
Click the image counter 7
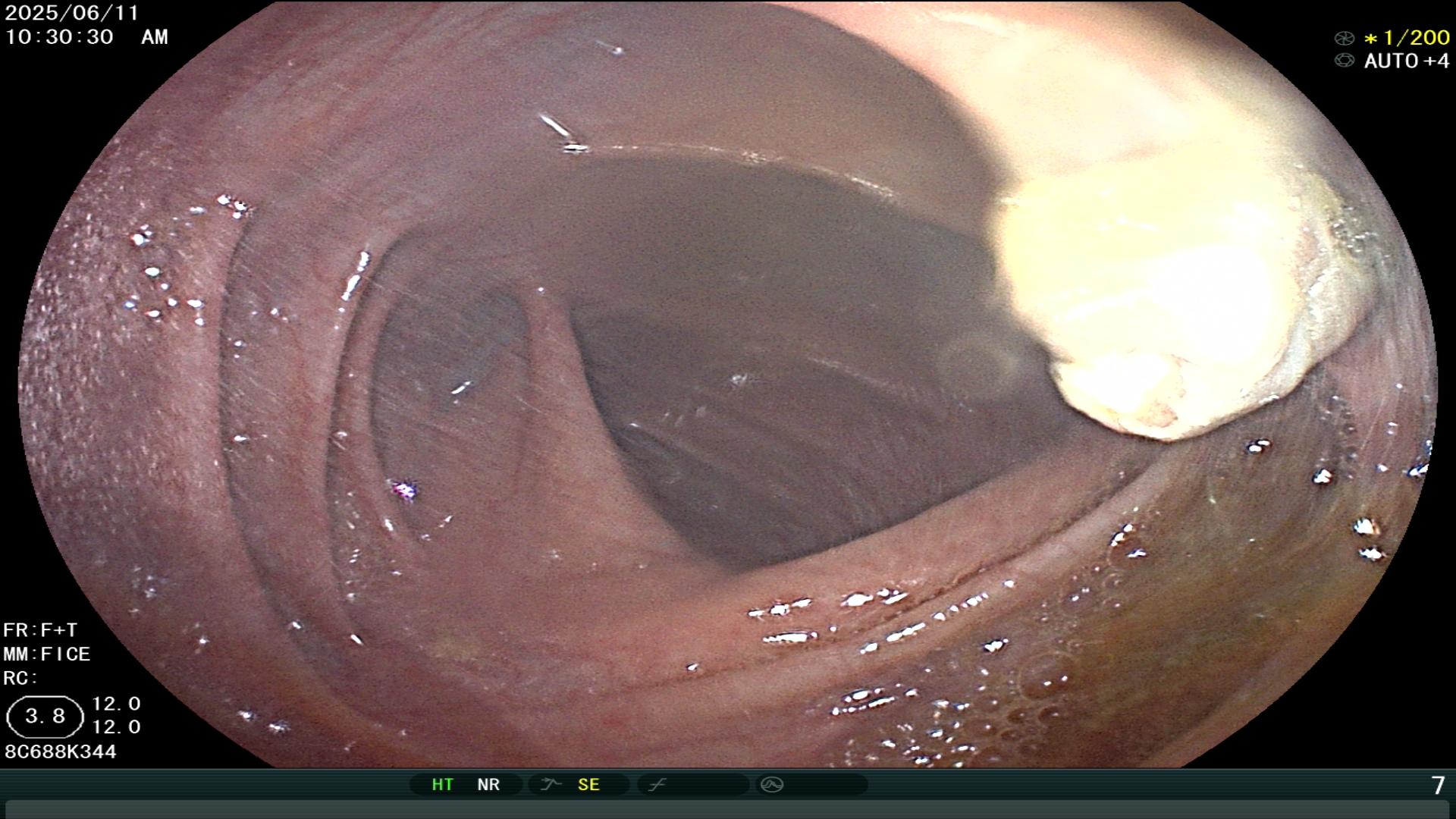[x=1438, y=786]
